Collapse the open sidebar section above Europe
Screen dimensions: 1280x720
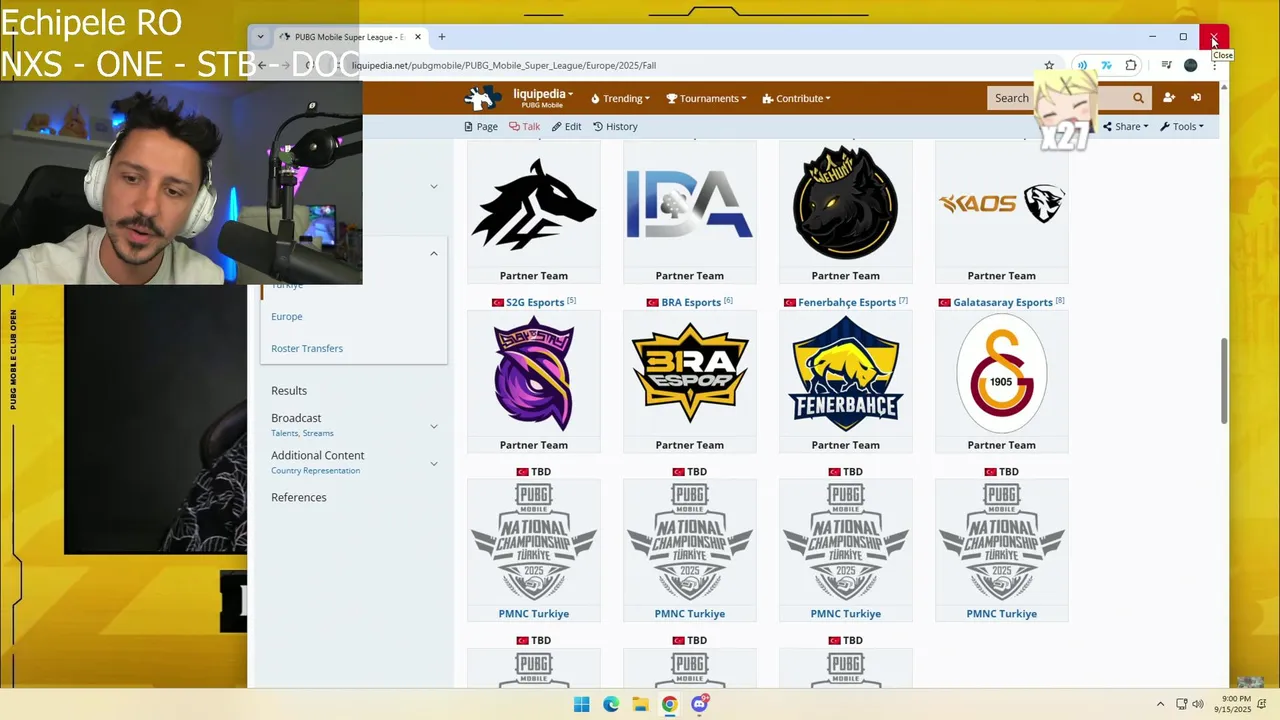pyautogui.click(x=434, y=253)
